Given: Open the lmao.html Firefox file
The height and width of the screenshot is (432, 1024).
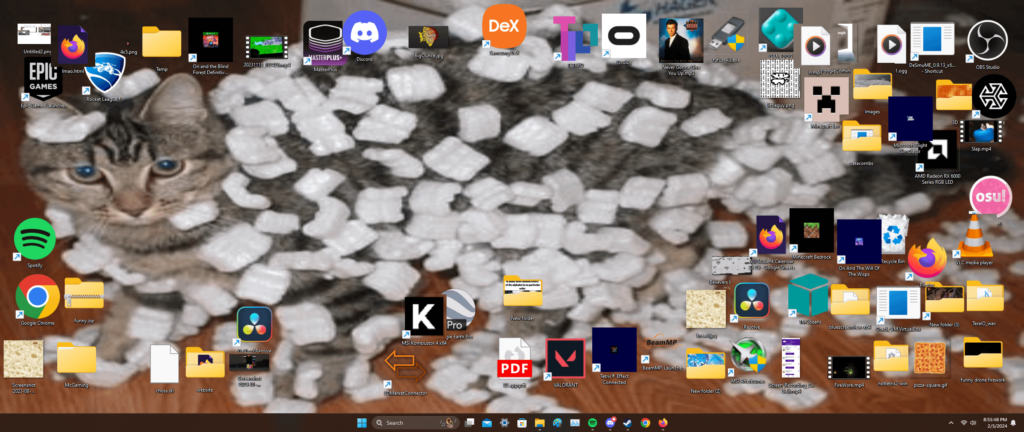Looking at the screenshot, I should click(x=73, y=46).
